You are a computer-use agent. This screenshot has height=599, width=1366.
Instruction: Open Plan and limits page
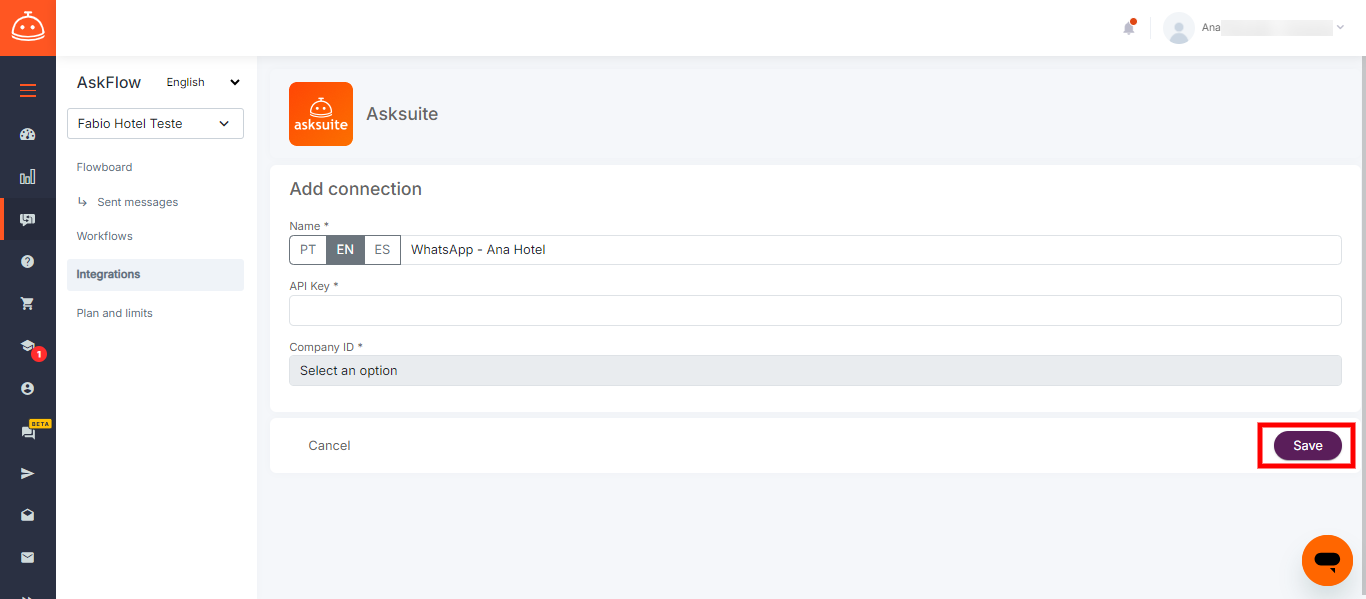(114, 313)
